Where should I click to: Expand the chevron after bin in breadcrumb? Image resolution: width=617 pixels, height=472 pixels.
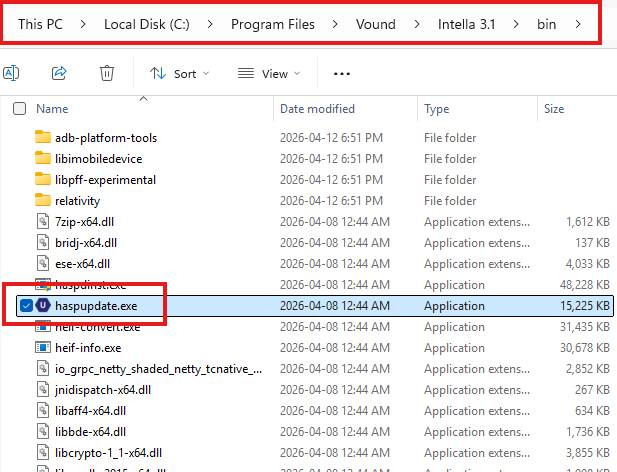tap(579, 23)
